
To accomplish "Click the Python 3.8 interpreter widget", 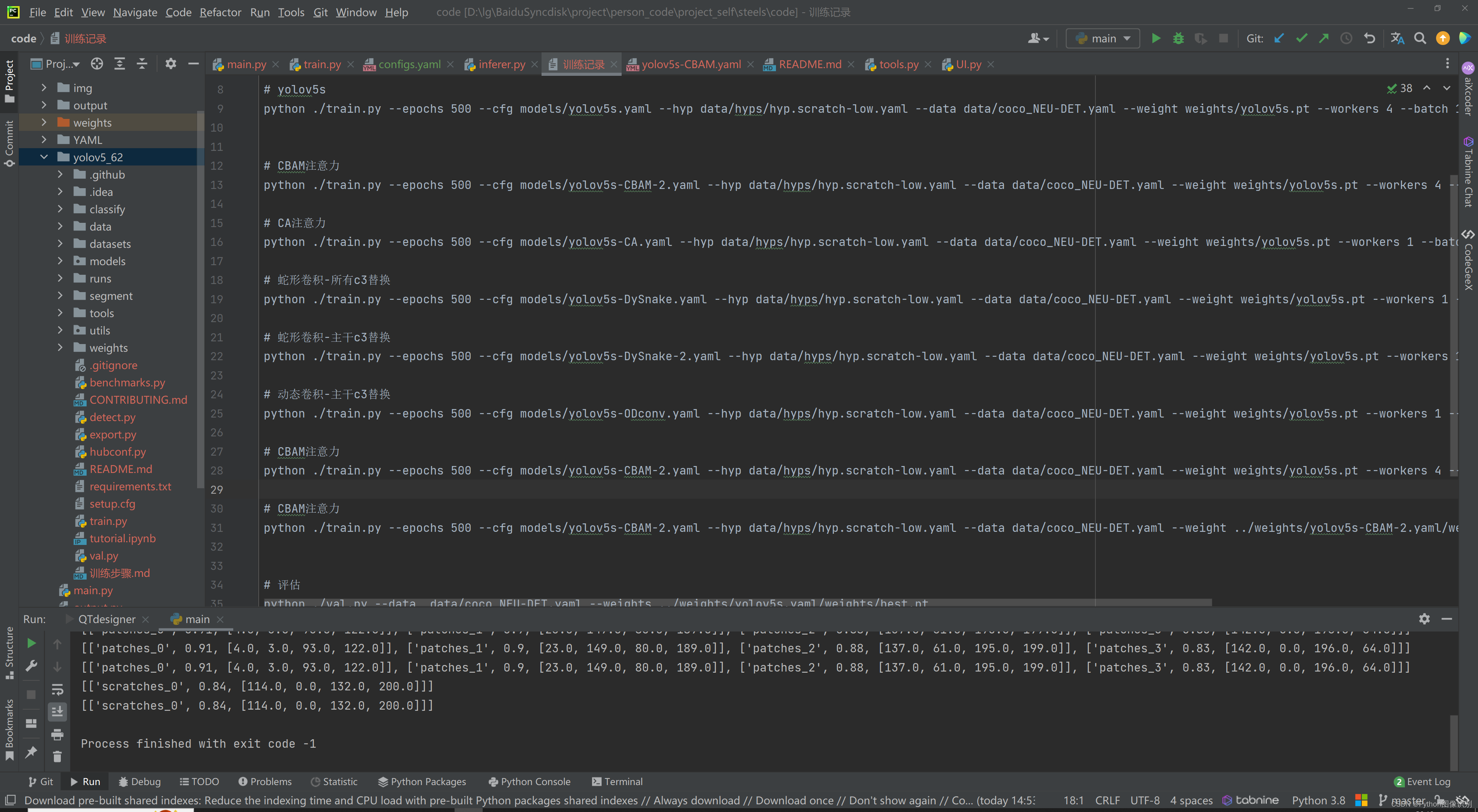I will tap(1319, 800).
